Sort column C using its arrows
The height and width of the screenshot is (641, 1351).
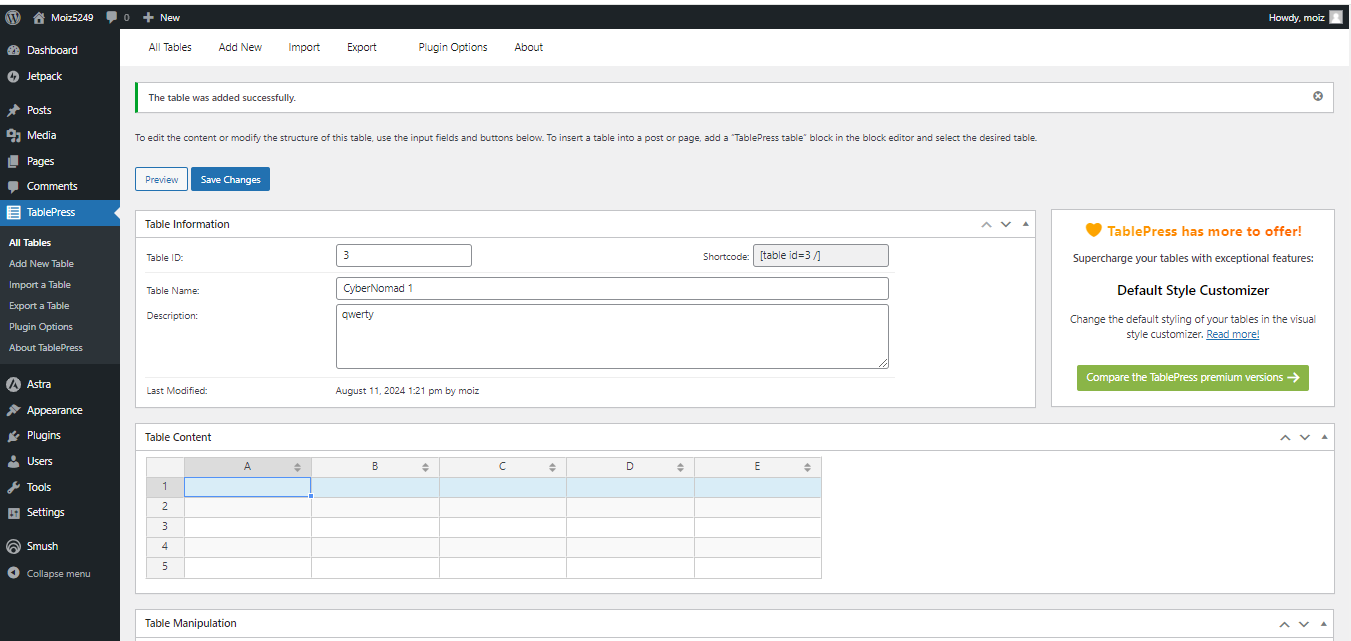(x=552, y=467)
